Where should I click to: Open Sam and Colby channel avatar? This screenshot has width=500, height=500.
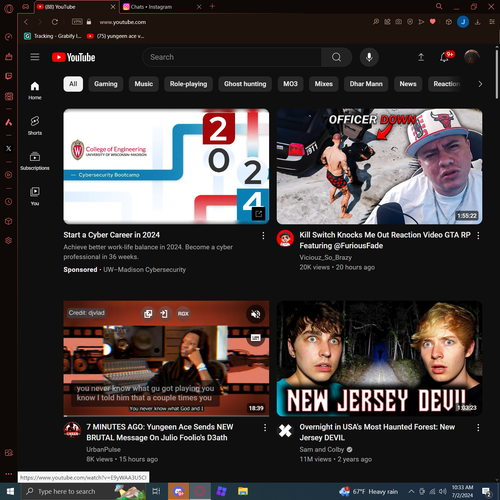coord(285,431)
